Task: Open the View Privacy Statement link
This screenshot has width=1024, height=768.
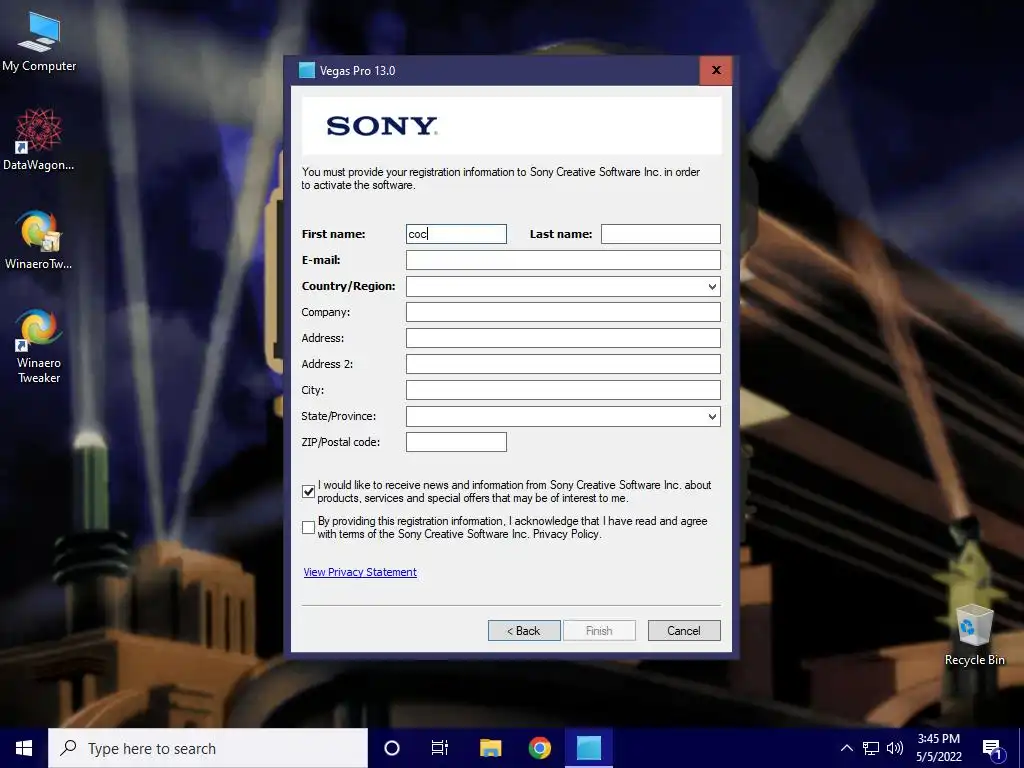Action: pyautogui.click(x=360, y=572)
